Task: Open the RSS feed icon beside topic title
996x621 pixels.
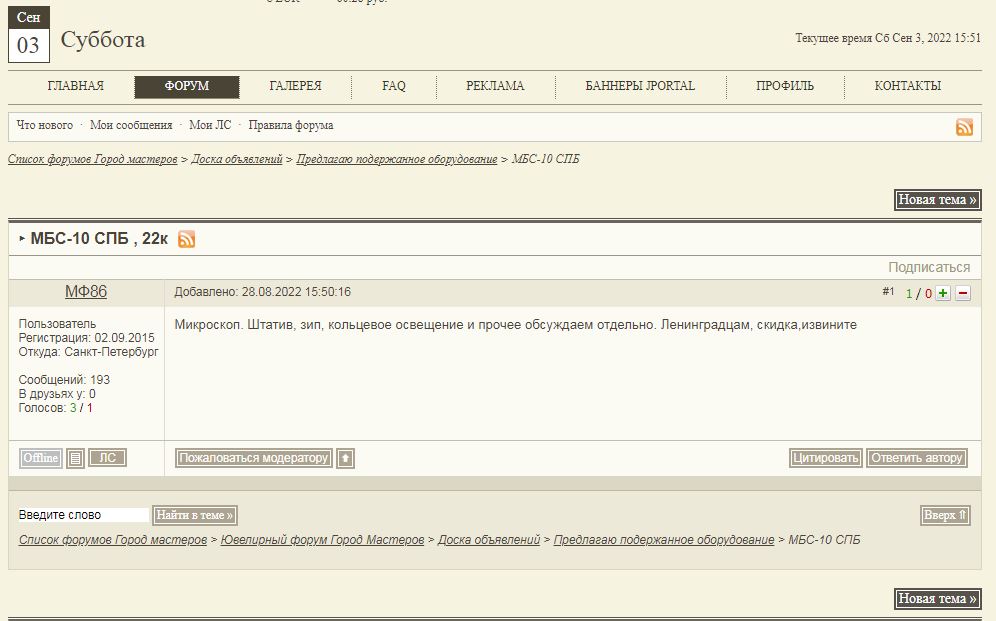Action: click(x=186, y=239)
